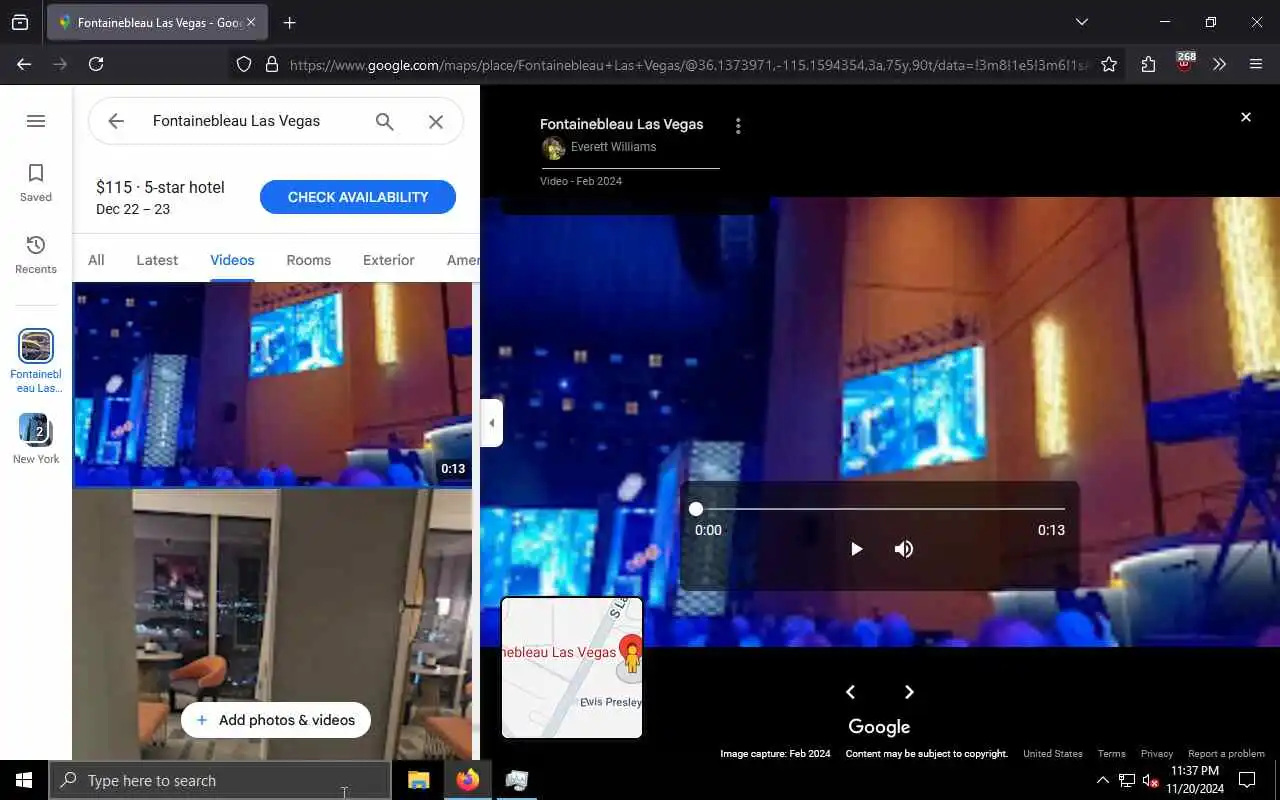
Task: Open the notification center
Action: [x=1247, y=780]
